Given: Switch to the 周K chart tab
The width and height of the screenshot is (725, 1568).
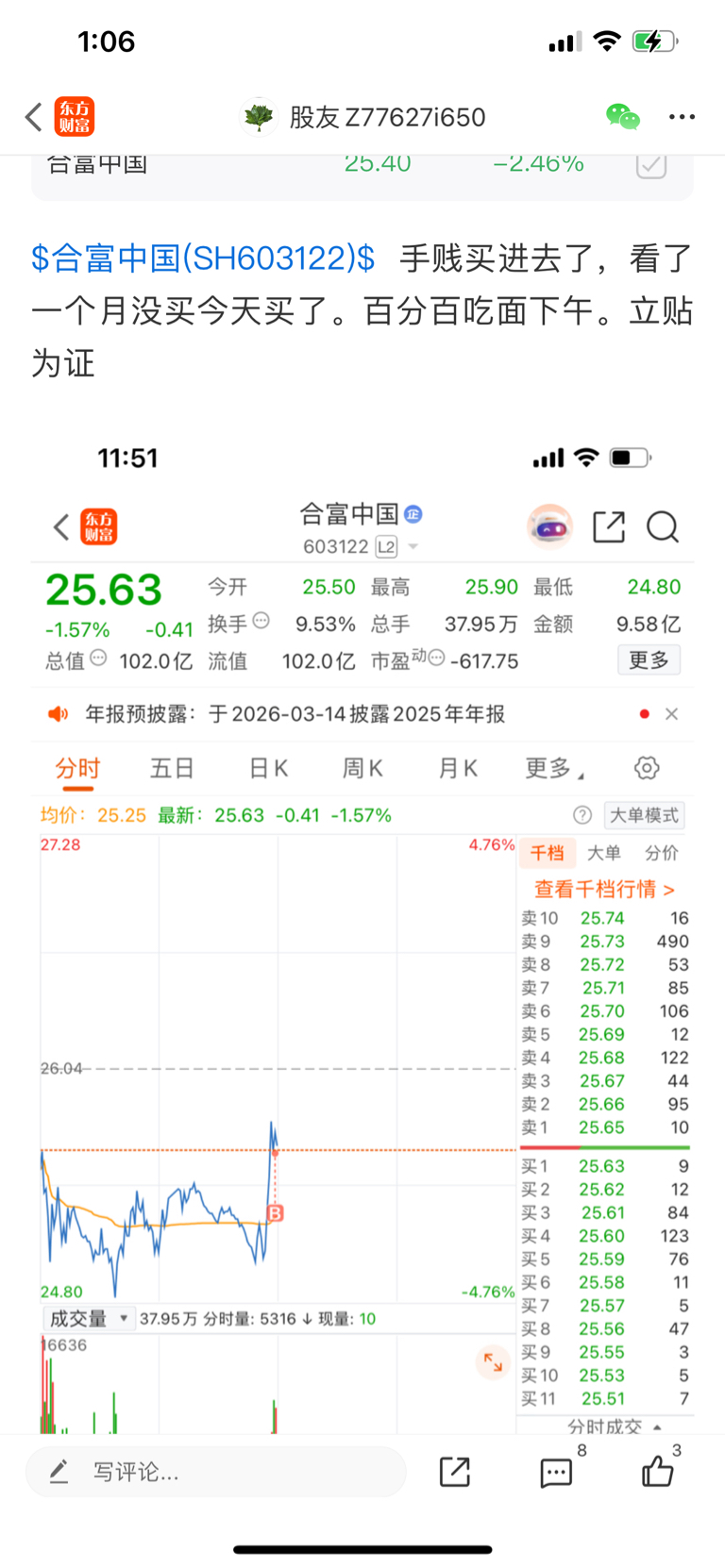Looking at the screenshot, I should (x=362, y=769).
